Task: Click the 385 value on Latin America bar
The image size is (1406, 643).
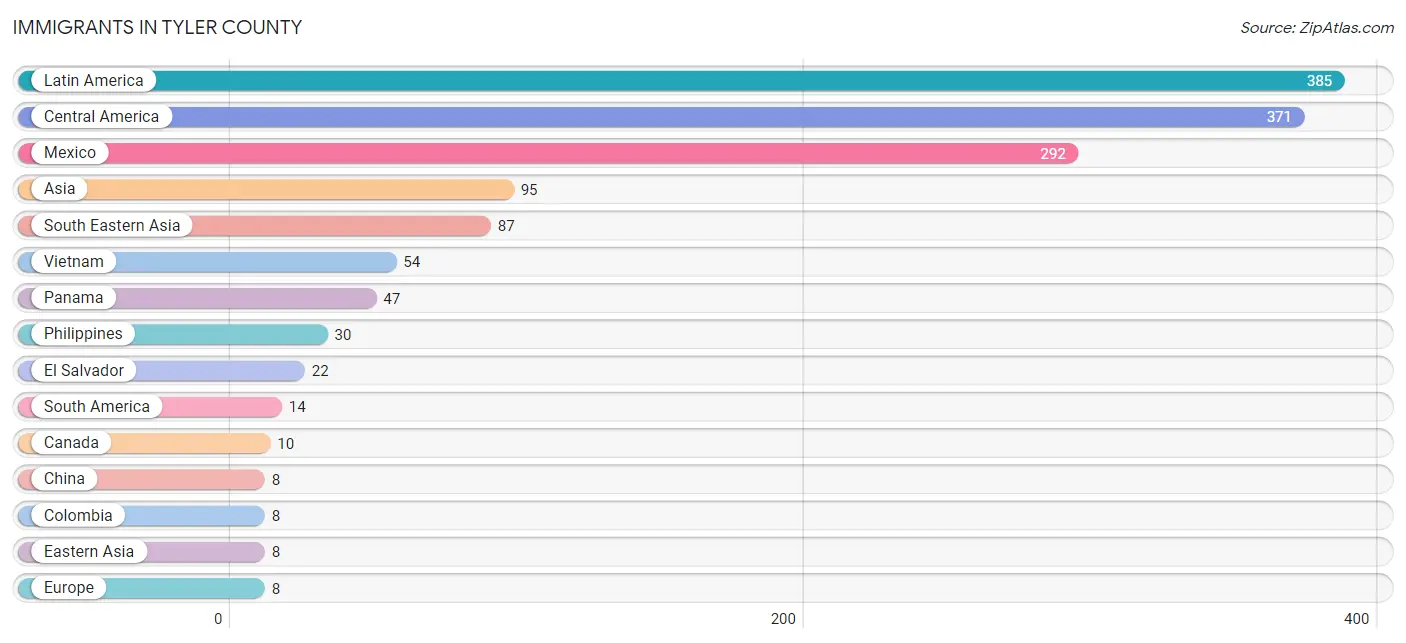Action: pos(1319,81)
